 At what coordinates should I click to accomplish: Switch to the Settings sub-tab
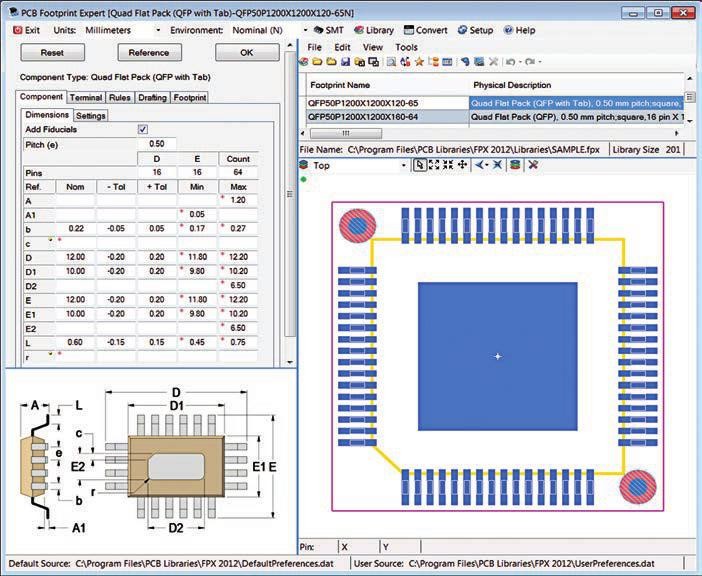(90, 116)
